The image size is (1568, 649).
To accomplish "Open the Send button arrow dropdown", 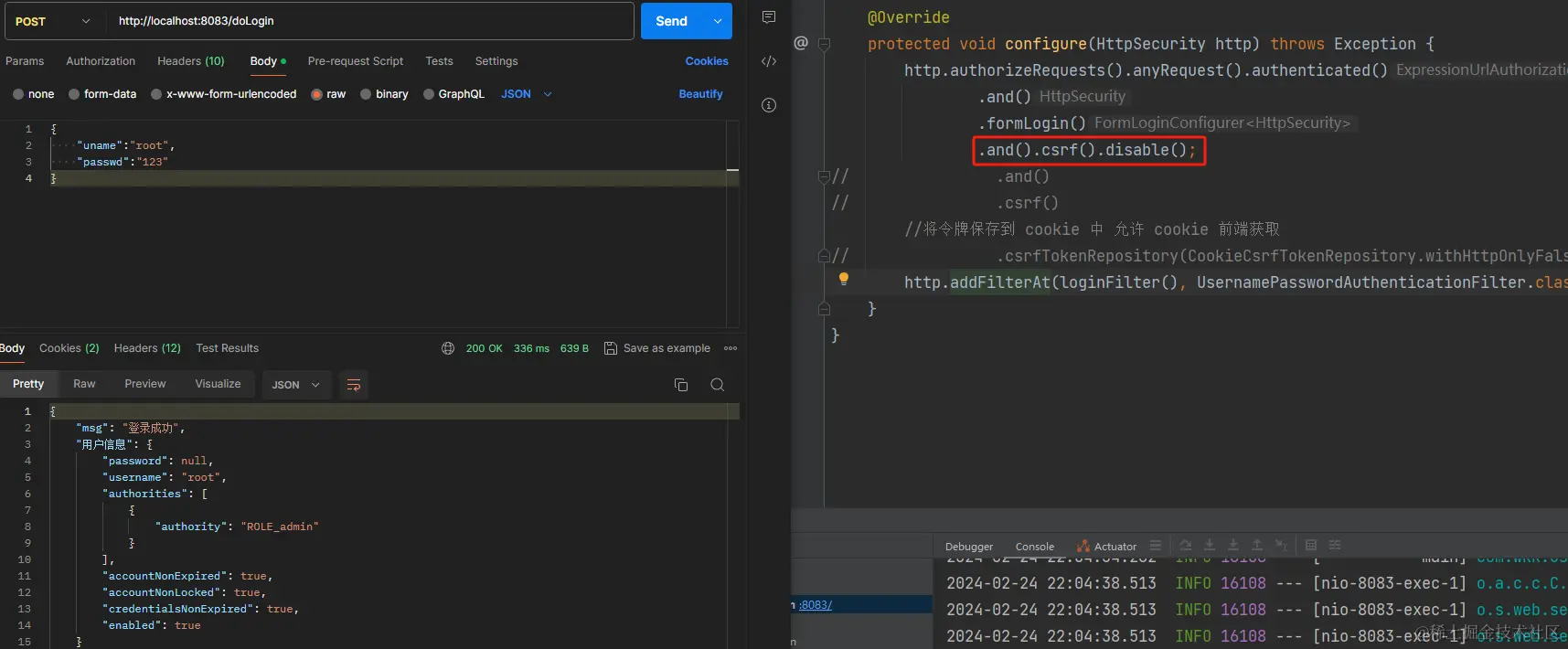I will point(718,21).
